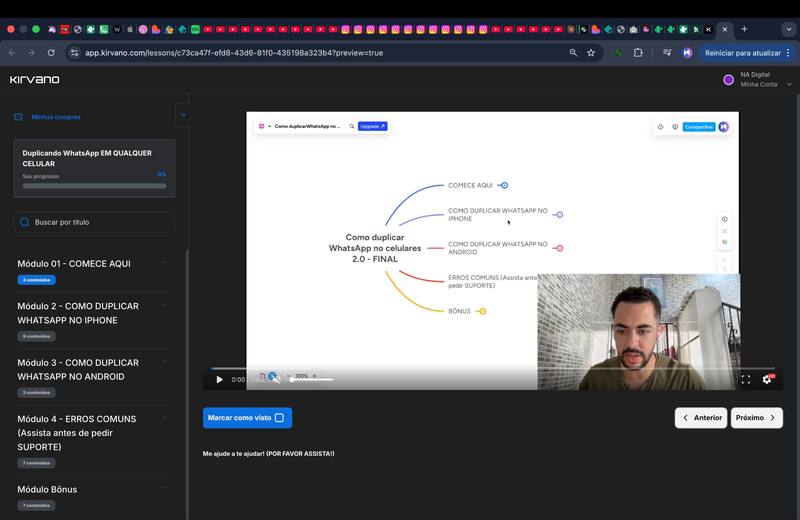Go to the Anterior lesson
This screenshot has height=520, width=800.
(701, 417)
